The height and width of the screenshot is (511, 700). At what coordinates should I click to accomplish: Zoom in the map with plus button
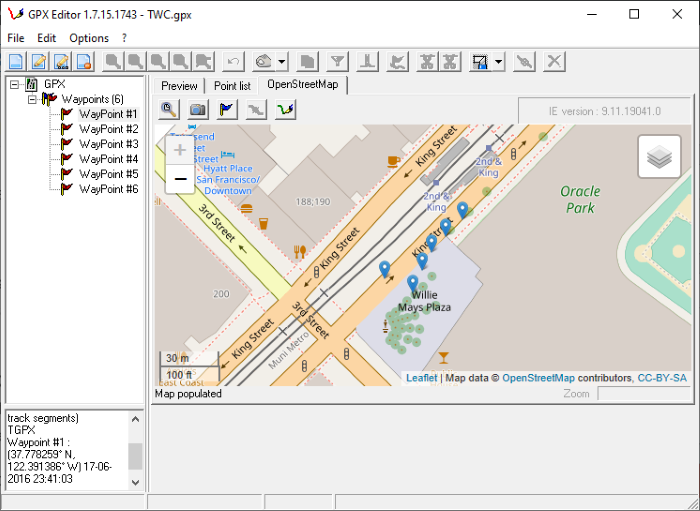(180, 150)
